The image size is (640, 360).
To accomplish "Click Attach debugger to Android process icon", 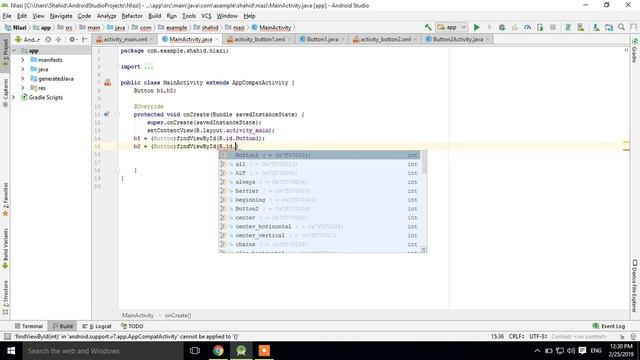I will [x=540, y=27].
